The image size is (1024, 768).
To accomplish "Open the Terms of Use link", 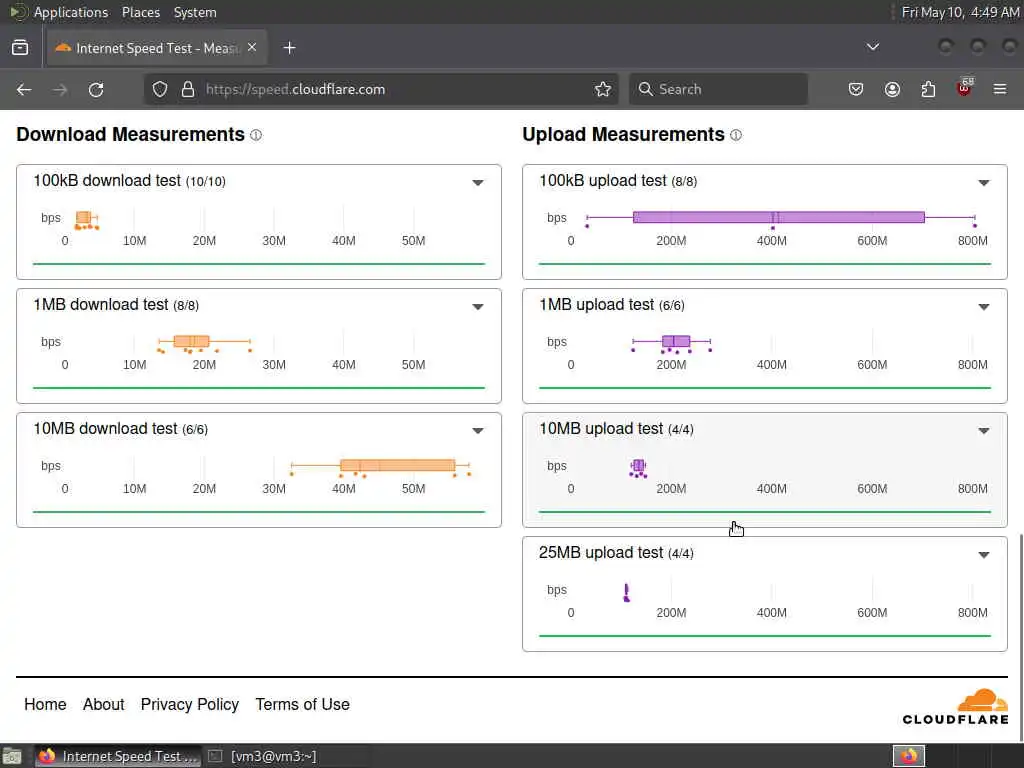I will (302, 705).
